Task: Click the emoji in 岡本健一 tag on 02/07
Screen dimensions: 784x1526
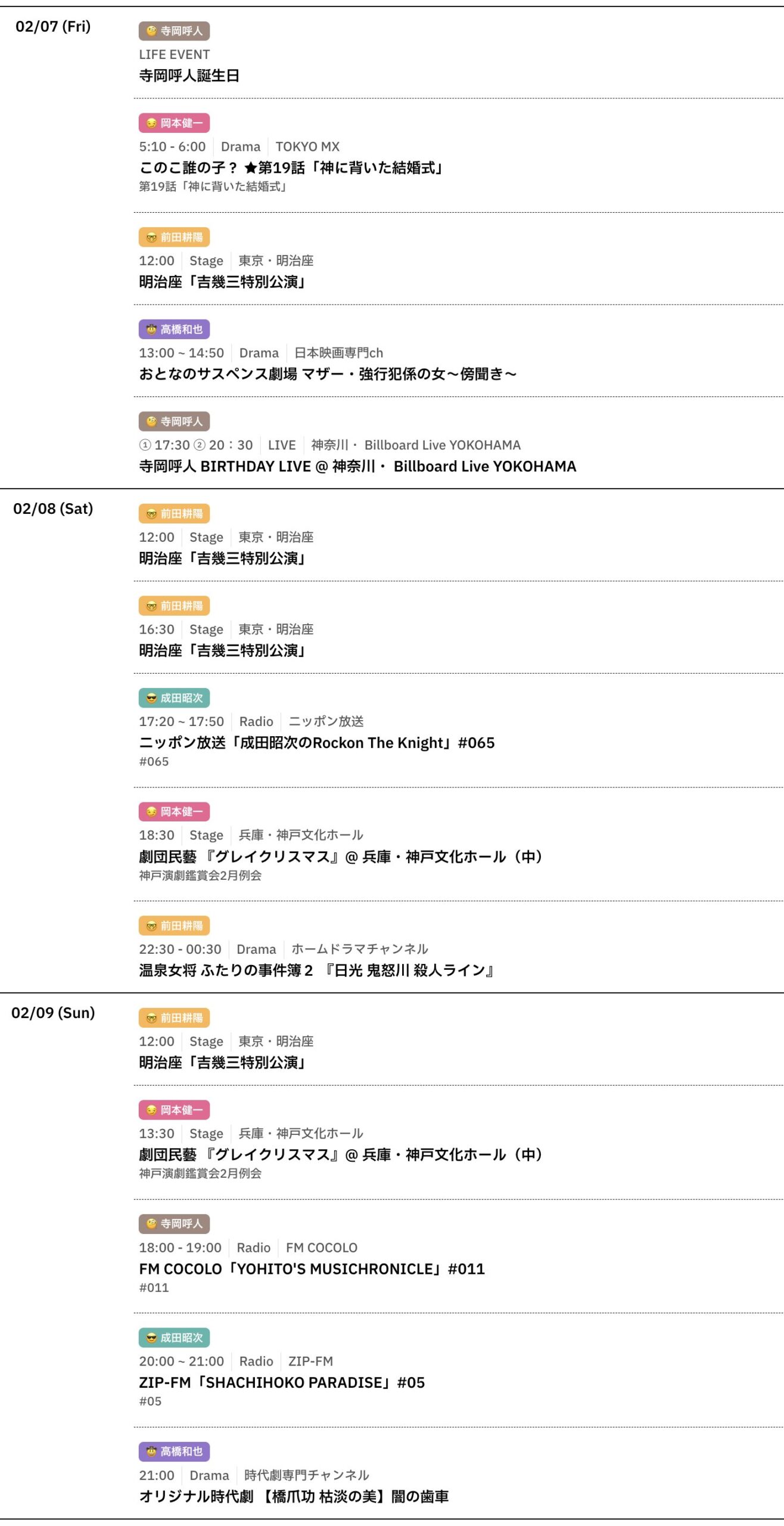Action: pos(151,123)
